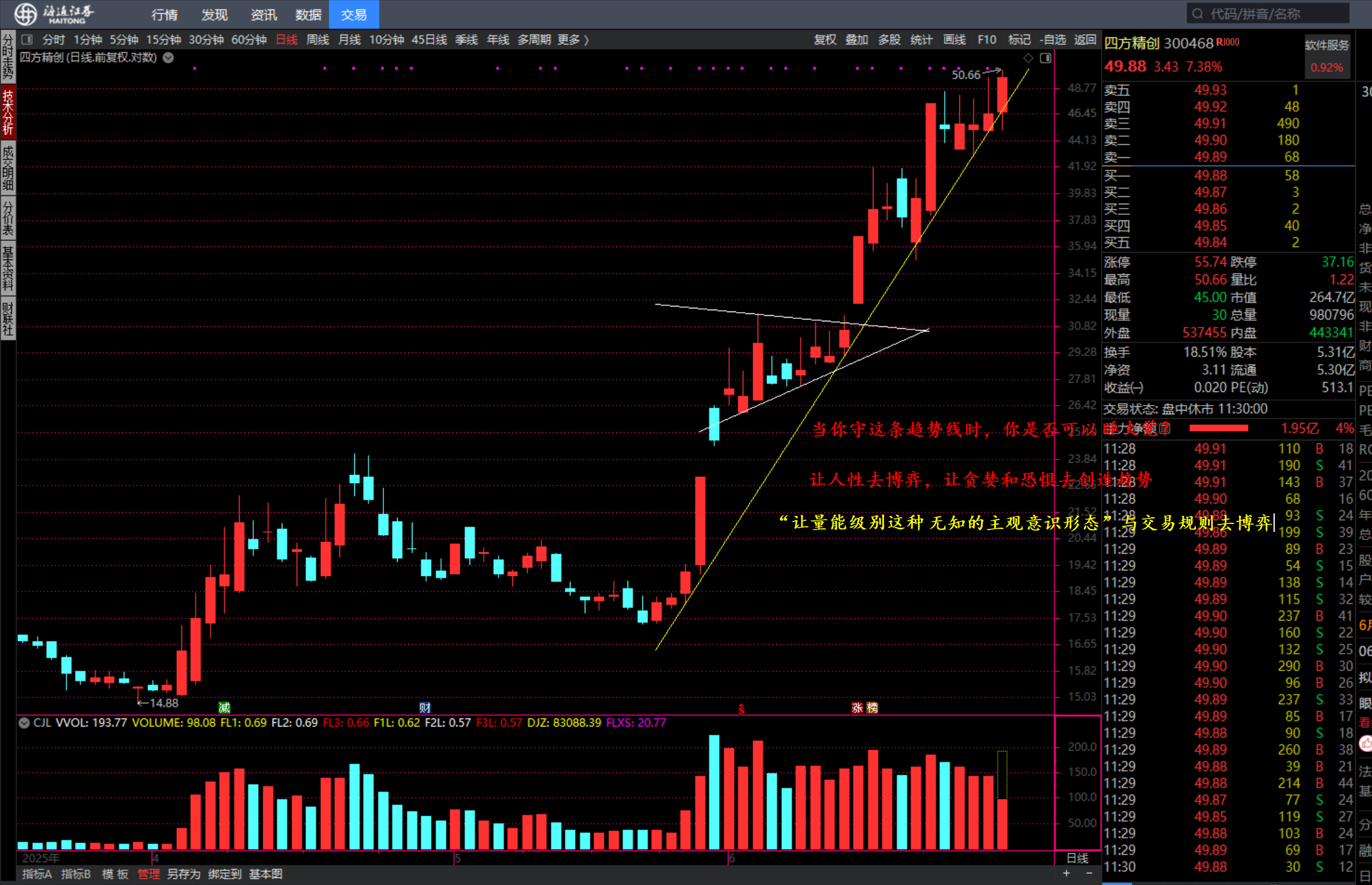Open the 模板 template menu
1372x885 pixels.
pos(115,874)
